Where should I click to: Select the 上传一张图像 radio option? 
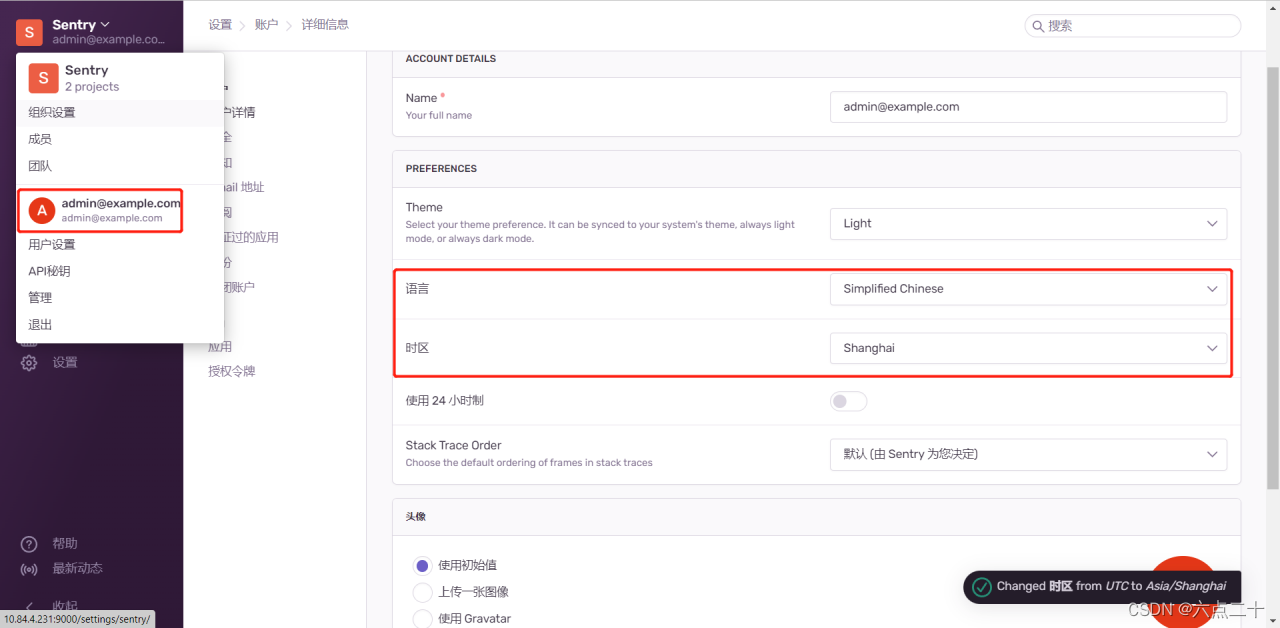click(x=422, y=592)
